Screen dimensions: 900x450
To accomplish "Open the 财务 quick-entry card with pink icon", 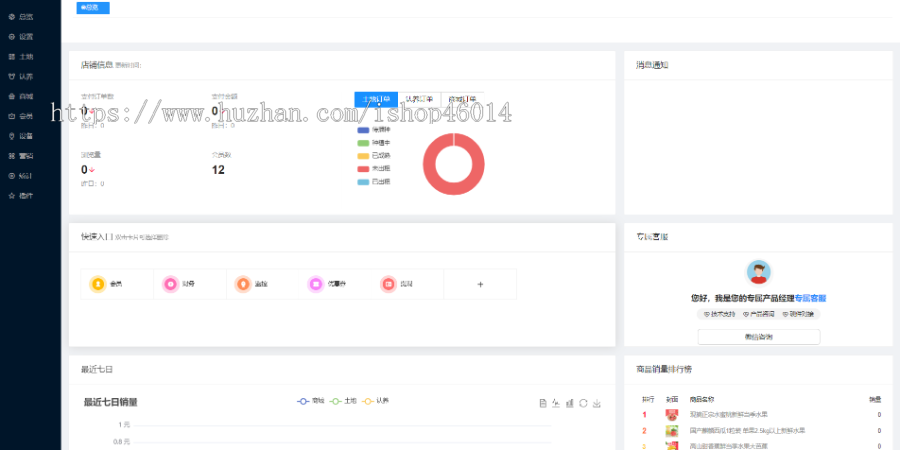I will click(x=190, y=284).
